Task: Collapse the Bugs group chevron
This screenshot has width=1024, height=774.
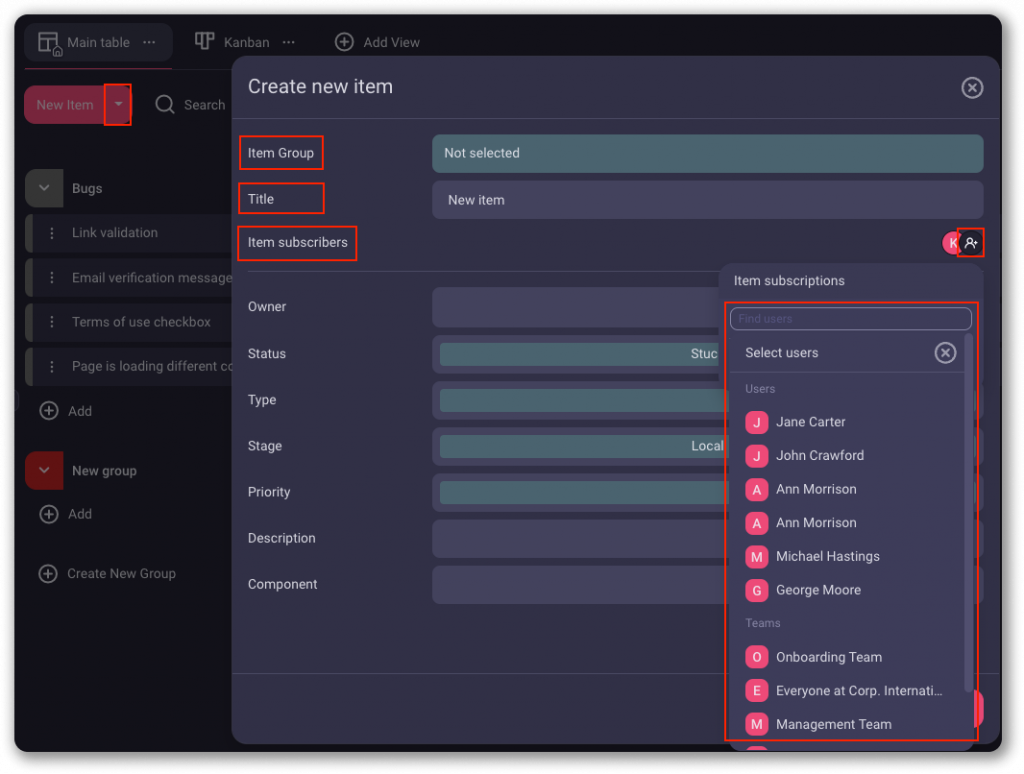Action: [44, 188]
